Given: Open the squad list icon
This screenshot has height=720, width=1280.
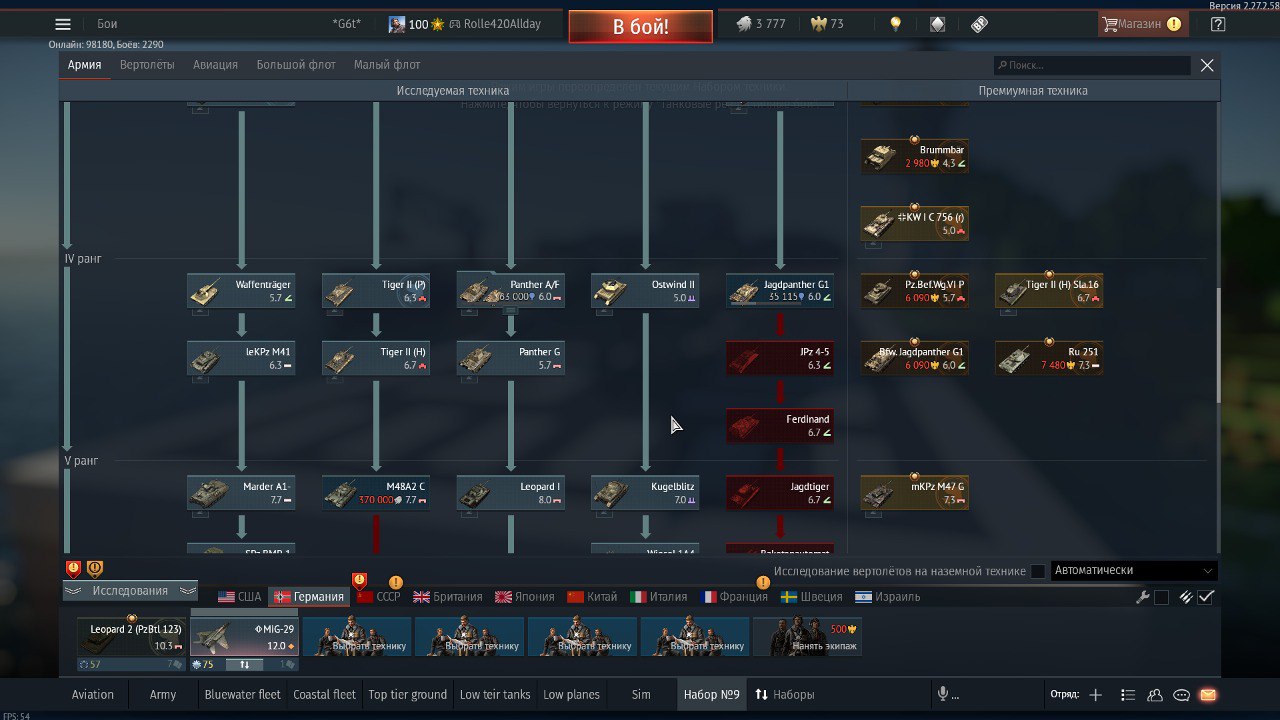Looking at the screenshot, I should pyautogui.click(x=1128, y=694).
